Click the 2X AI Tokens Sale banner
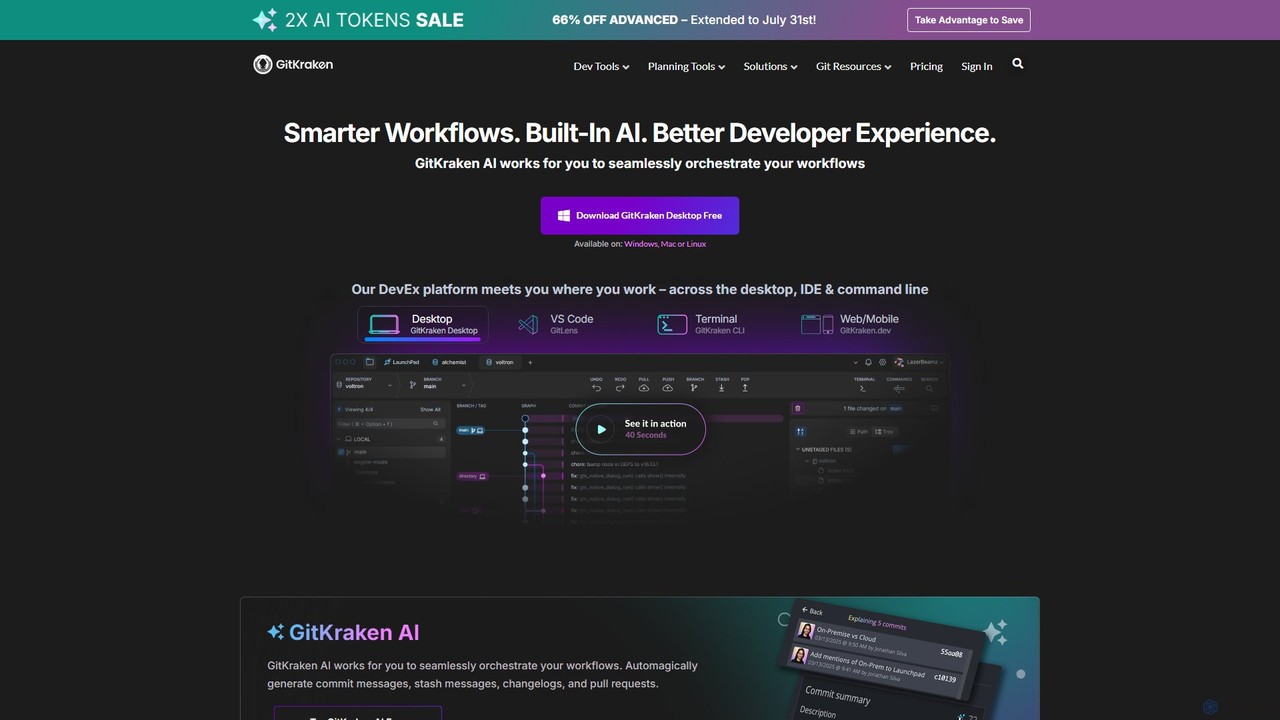The width and height of the screenshot is (1280, 720). (357, 20)
